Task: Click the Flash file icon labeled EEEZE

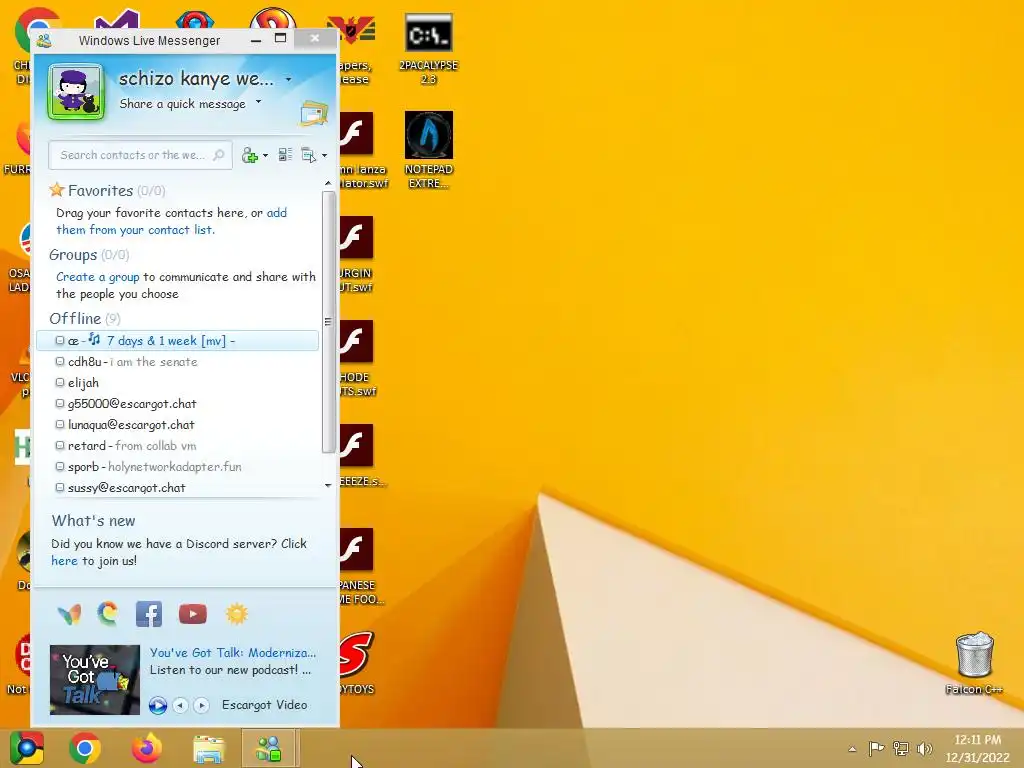Action: click(x=358, y=455)
